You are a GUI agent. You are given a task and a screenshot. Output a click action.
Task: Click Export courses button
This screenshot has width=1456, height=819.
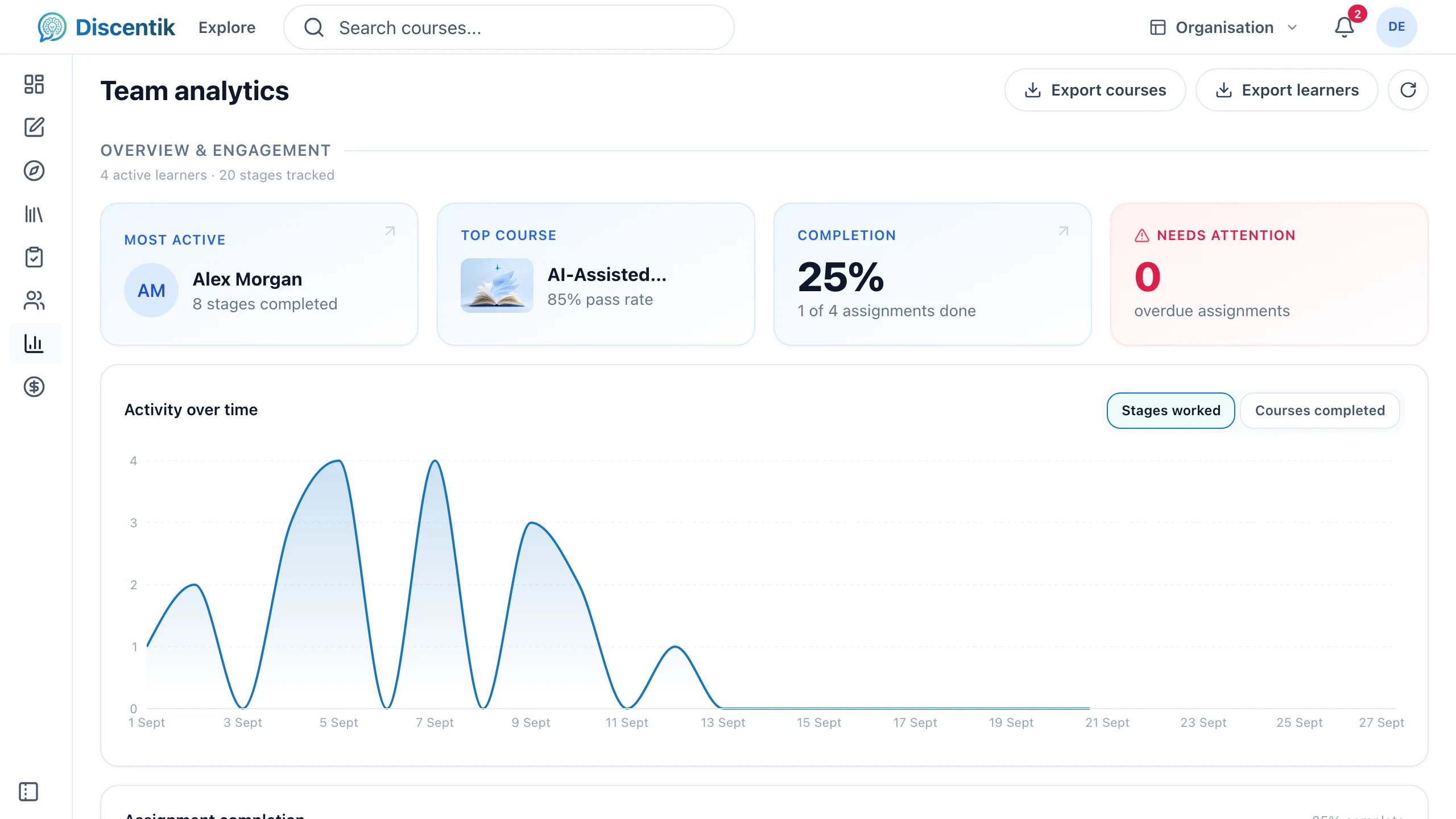1095,90
